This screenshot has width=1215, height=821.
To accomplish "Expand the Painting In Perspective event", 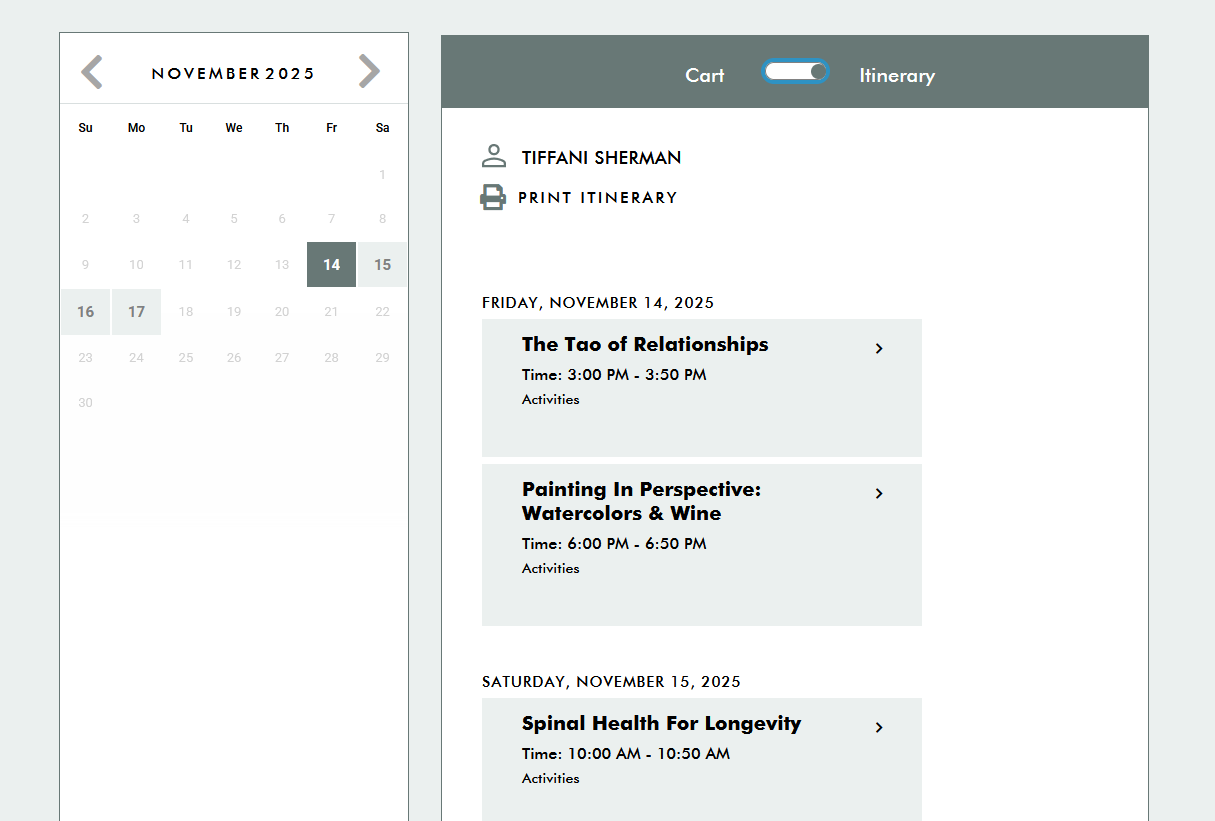I will pos(641,501).
